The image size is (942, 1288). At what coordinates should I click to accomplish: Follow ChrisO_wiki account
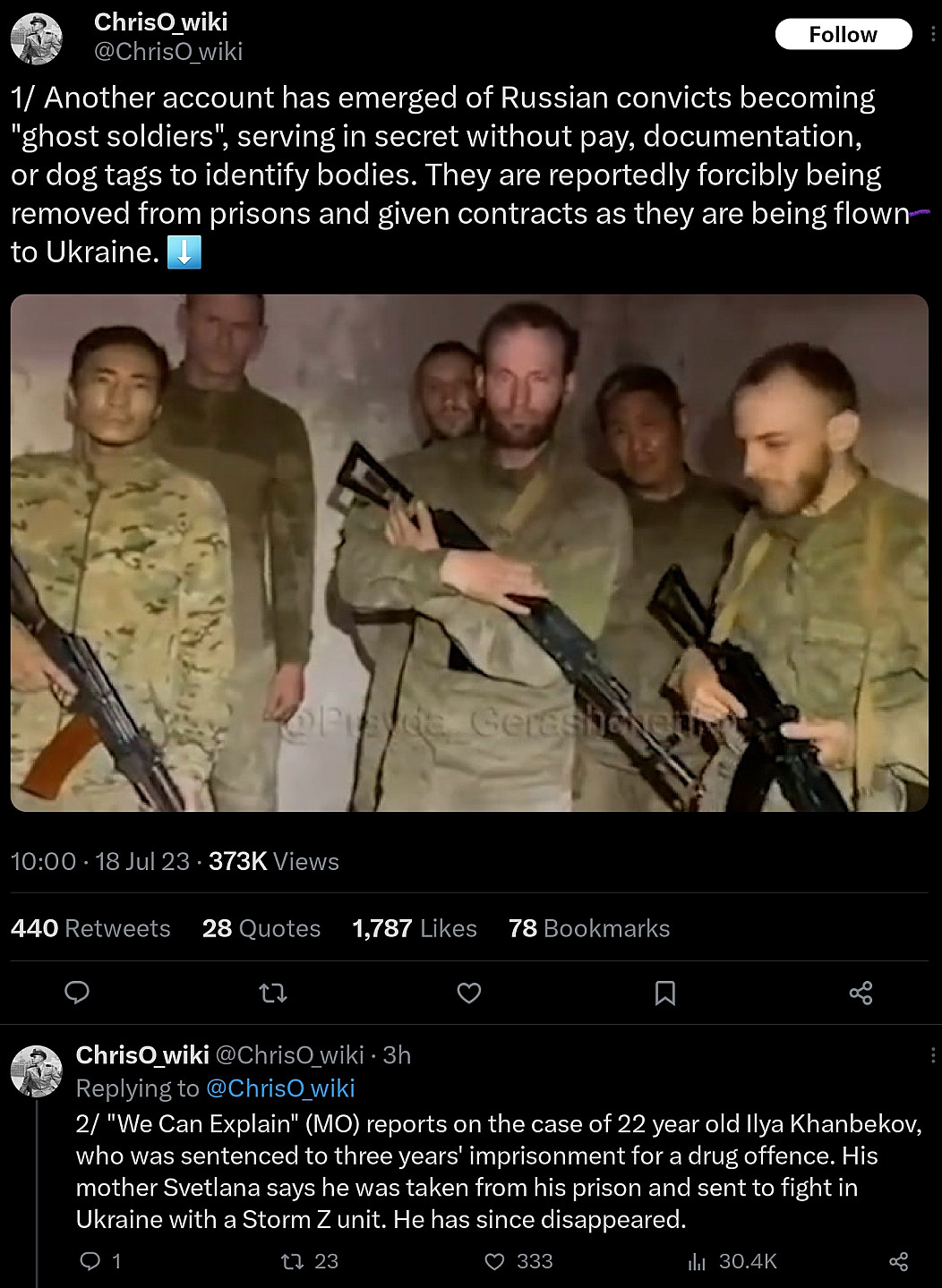click(843, 35)
